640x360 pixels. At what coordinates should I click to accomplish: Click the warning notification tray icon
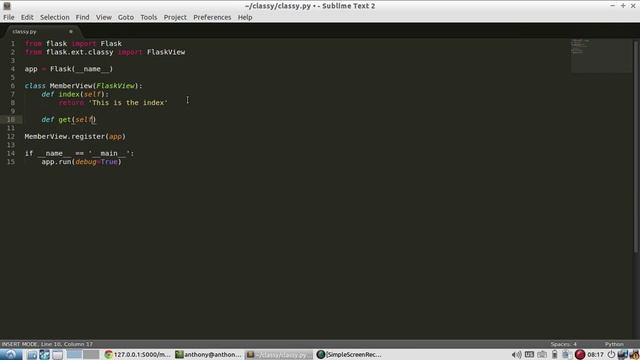(635, 355)
